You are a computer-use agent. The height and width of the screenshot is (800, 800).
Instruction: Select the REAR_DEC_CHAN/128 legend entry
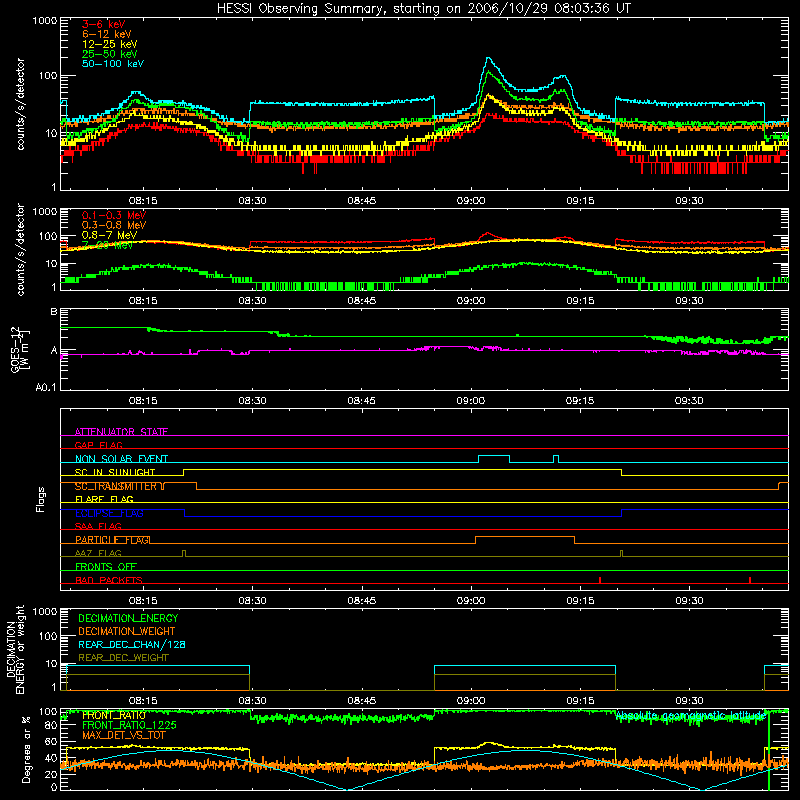coord(132,644)
